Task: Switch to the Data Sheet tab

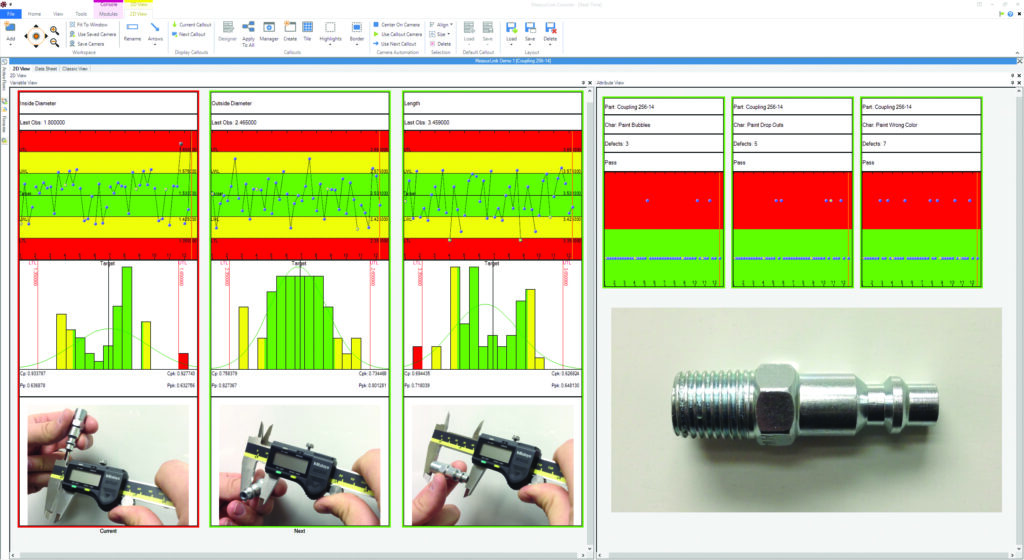Action: 46,69
